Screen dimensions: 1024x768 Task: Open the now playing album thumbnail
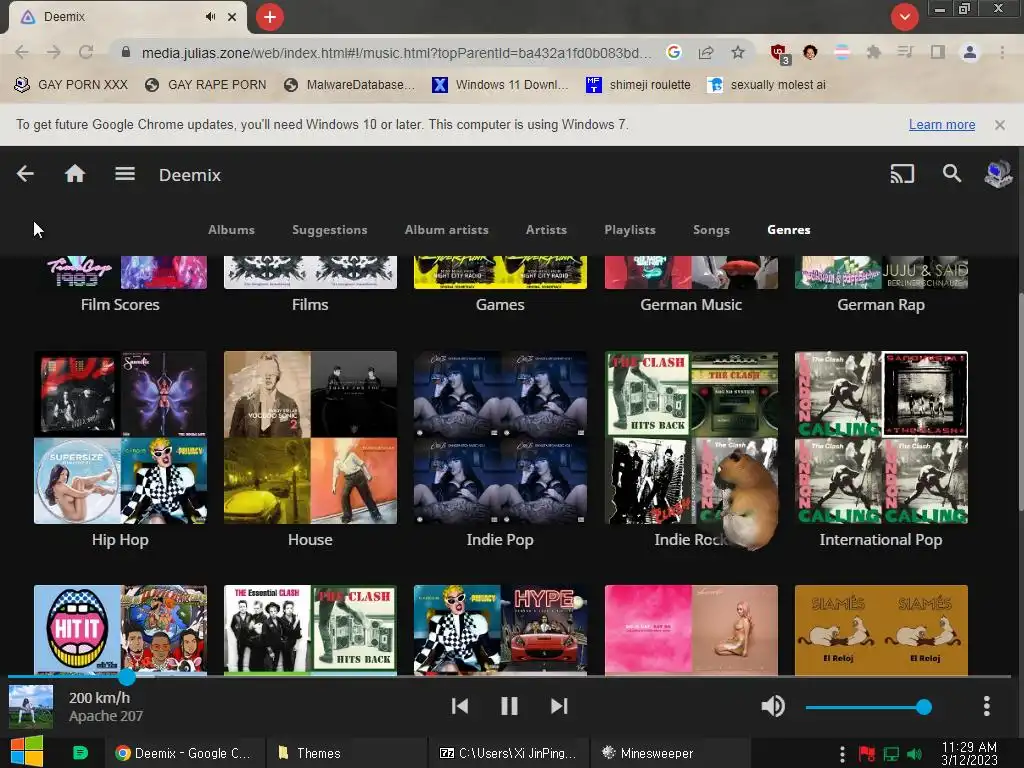(x=31, y=707)
